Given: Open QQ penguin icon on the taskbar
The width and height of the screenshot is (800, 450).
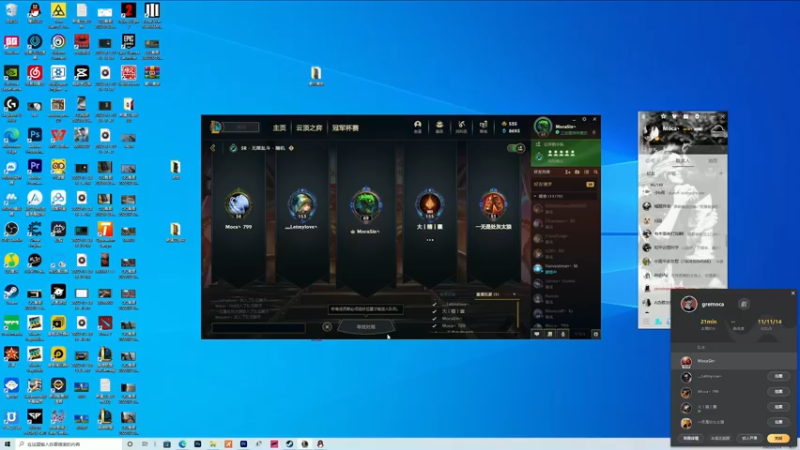Looking at the screenshot, I should pyautogui.click(x=320, y=444).
